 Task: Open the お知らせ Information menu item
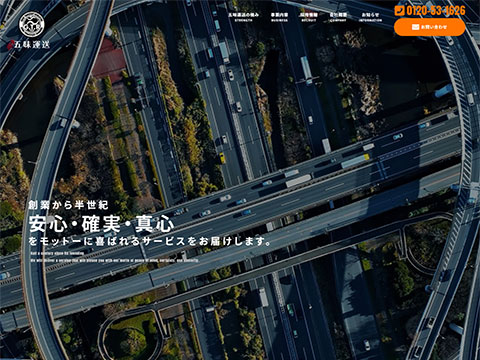[x=370, y=17]
